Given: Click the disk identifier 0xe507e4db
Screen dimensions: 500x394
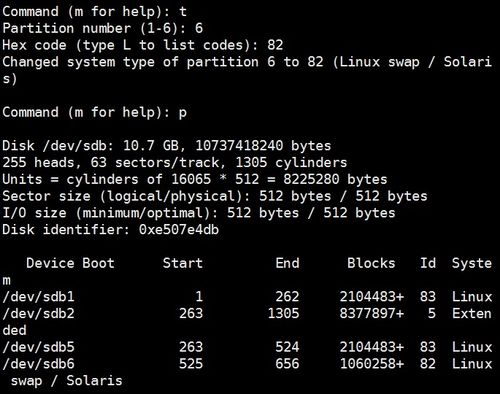Looking at the screenshot, I should tap(179, 230).
